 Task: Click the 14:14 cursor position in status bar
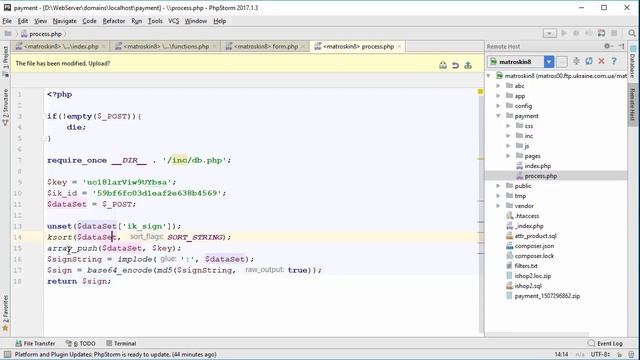(561, 354)
